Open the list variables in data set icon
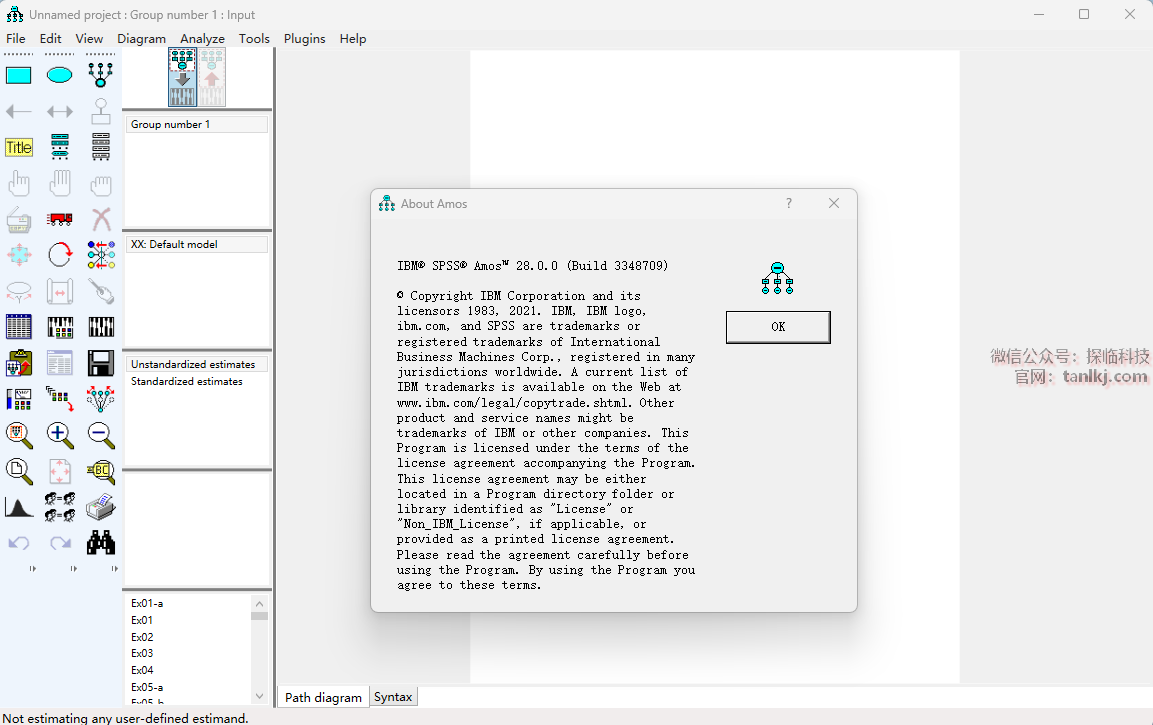Viewport: 1153px width, 725px height. tap(101, 147)
